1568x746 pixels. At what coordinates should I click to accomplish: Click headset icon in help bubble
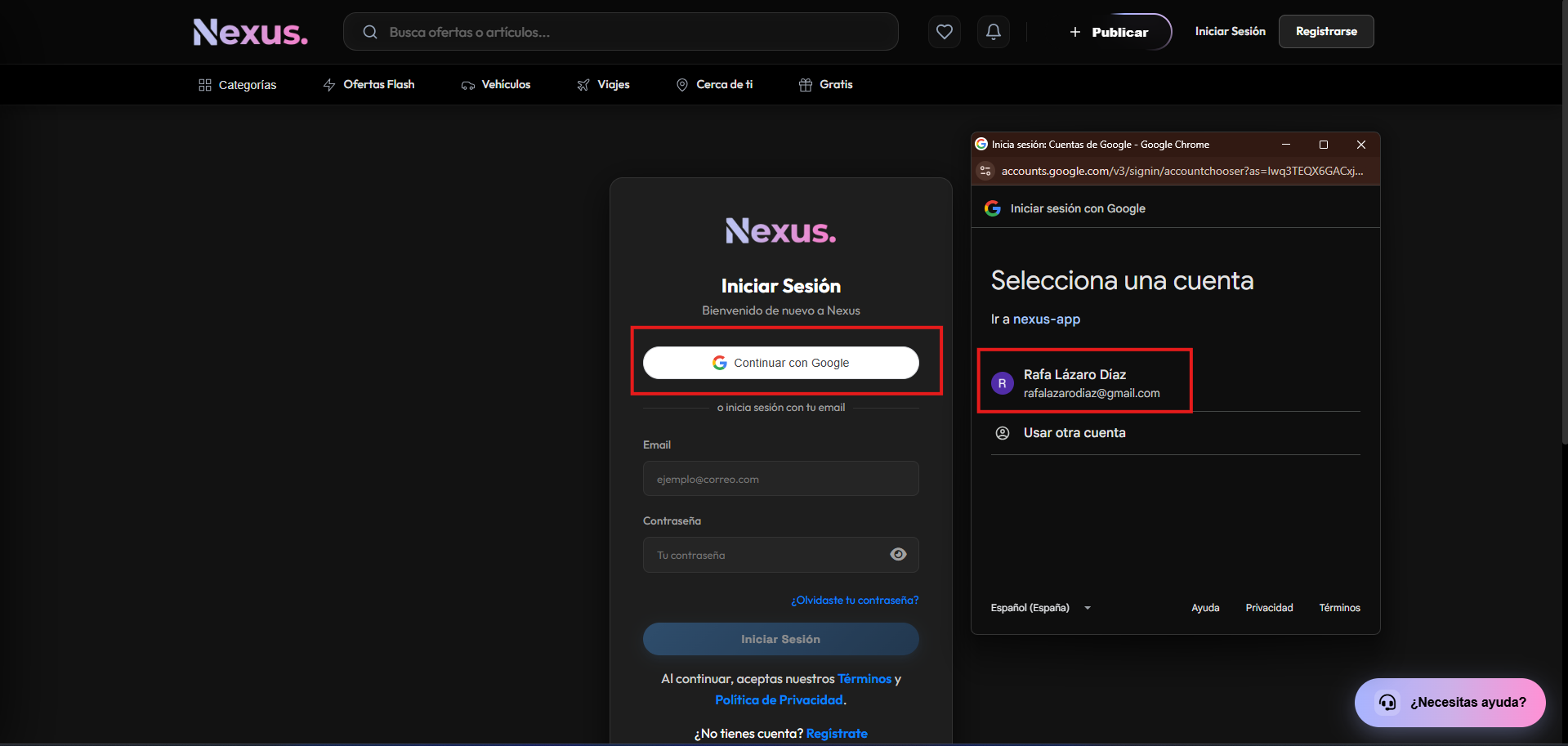pyautogui.click(x=1387, y=703)
